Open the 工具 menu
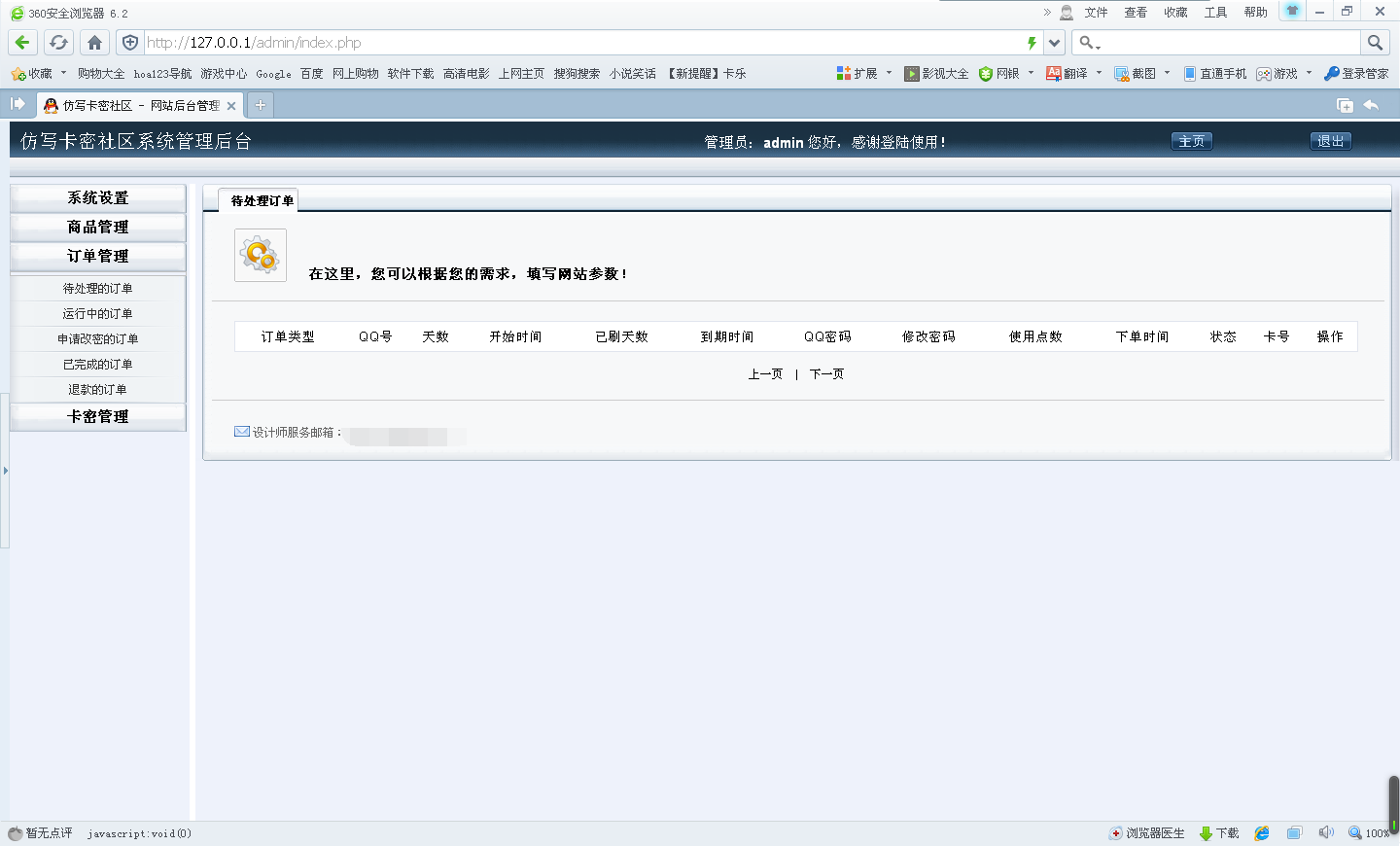 [1215, 13]
